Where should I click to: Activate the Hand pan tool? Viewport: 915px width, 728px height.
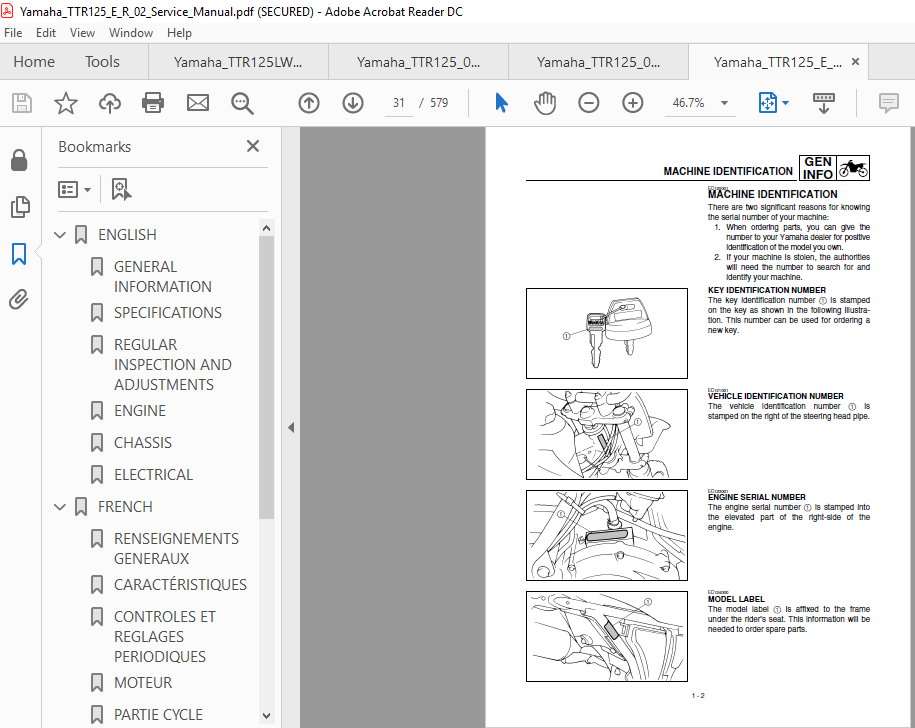(544, 103)
